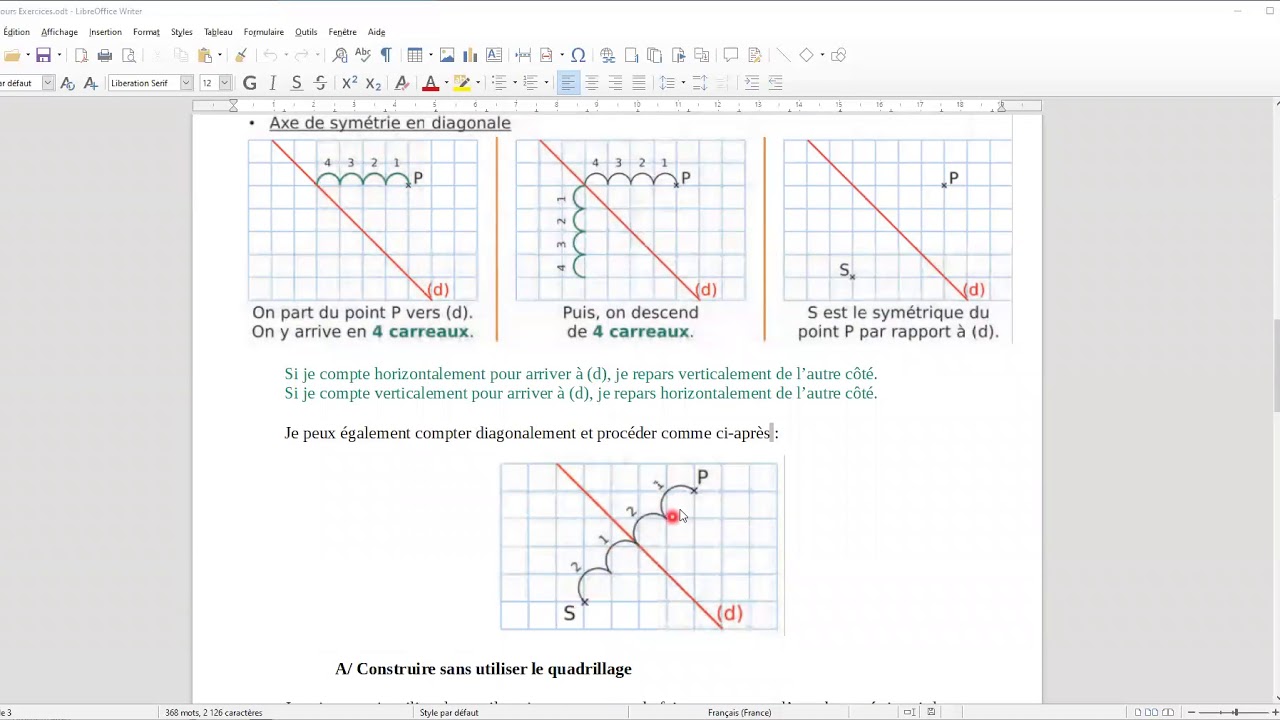Clone formatting with the paintbrush icon
The height and width of the screenshot is (720, 1280).
(x=240, y=56)
